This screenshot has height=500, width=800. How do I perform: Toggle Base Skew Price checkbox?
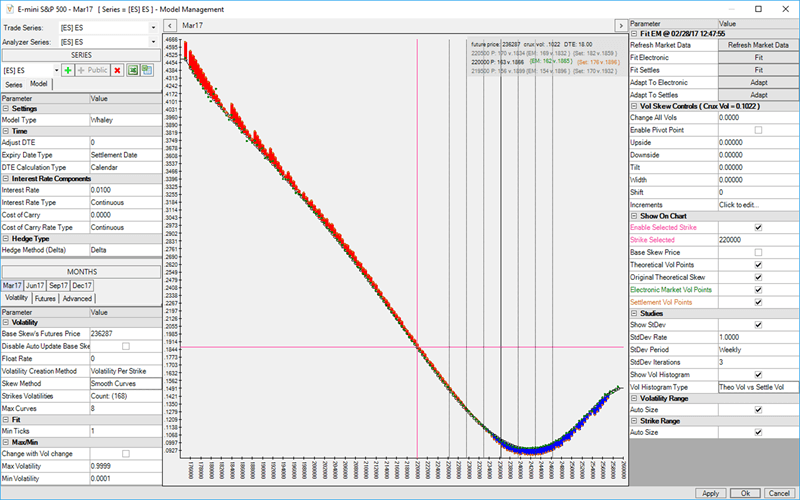pos(758,251)
